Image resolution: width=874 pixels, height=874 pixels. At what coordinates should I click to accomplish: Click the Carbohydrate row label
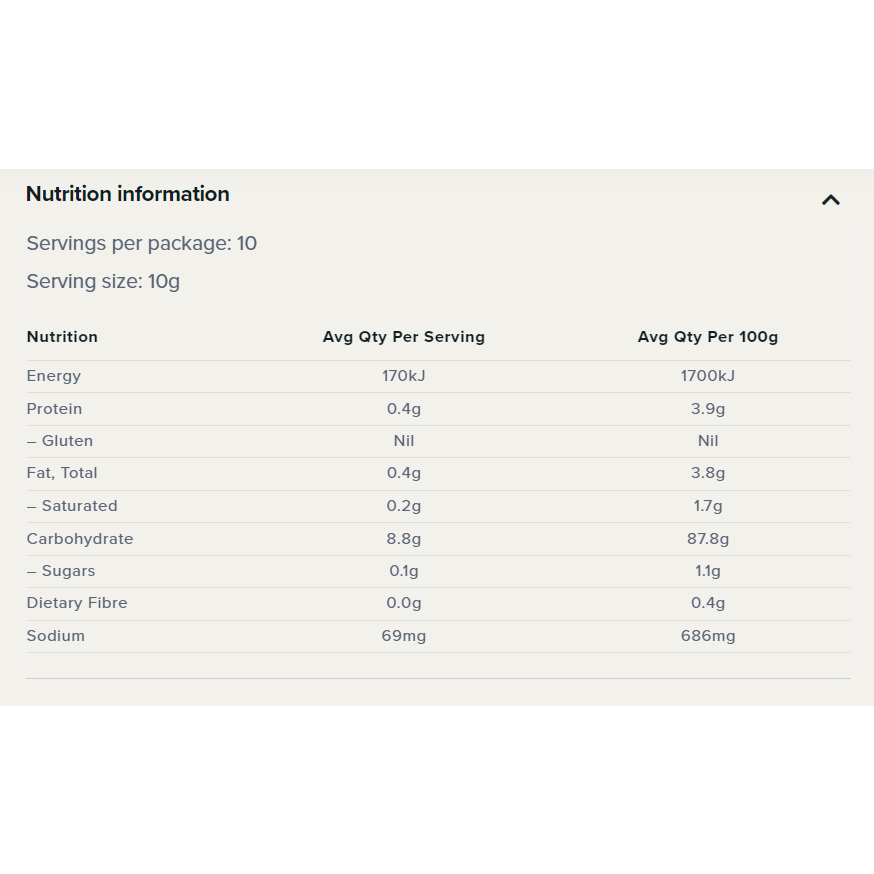tap(80, 539)
